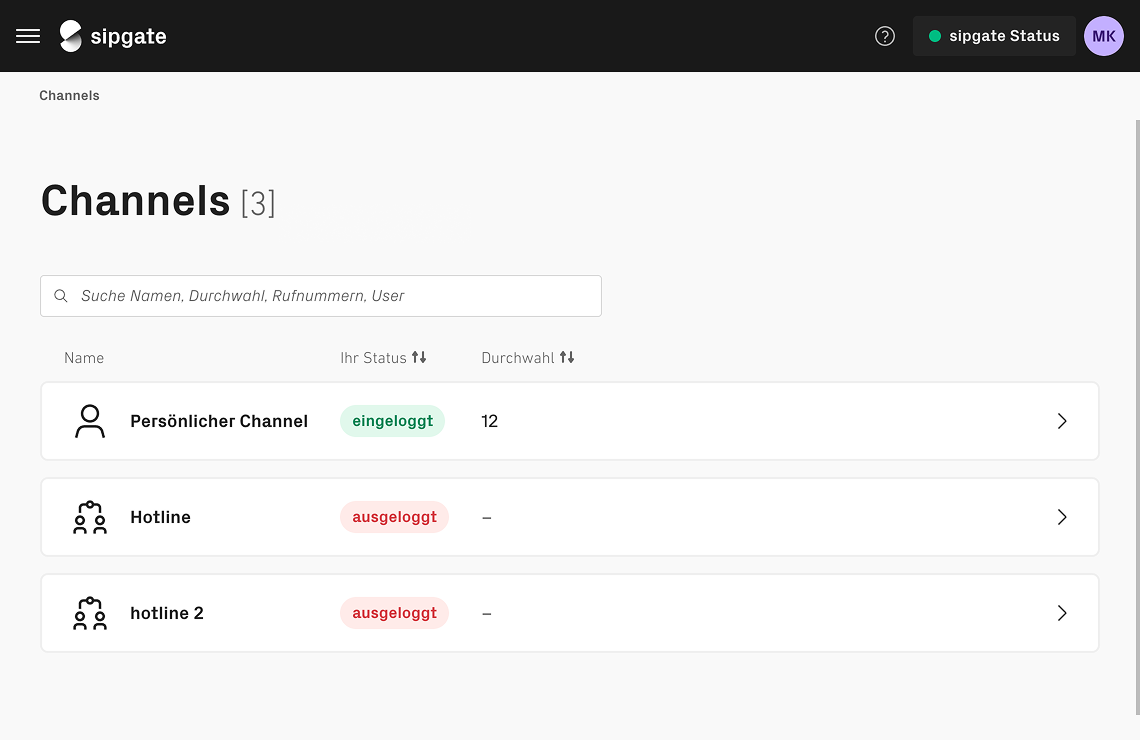Click the page's vertical scrollbar

pos(1136,400)
